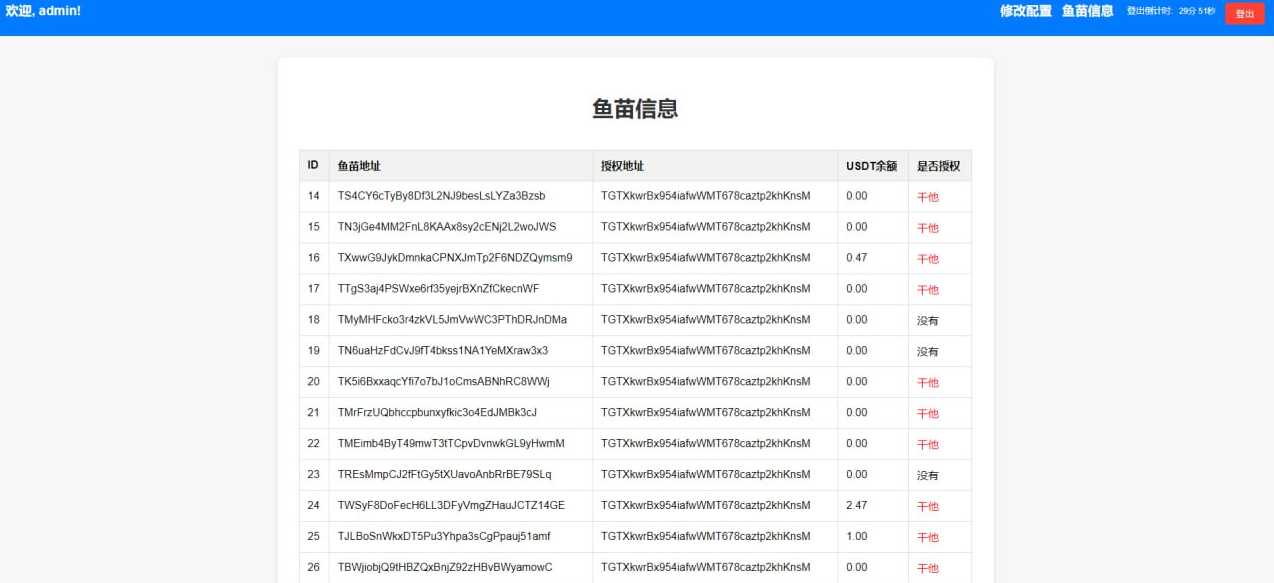Click the 干他 link in row 21
This screenshot has width=1274, height=583.
(x=928, y=414)
